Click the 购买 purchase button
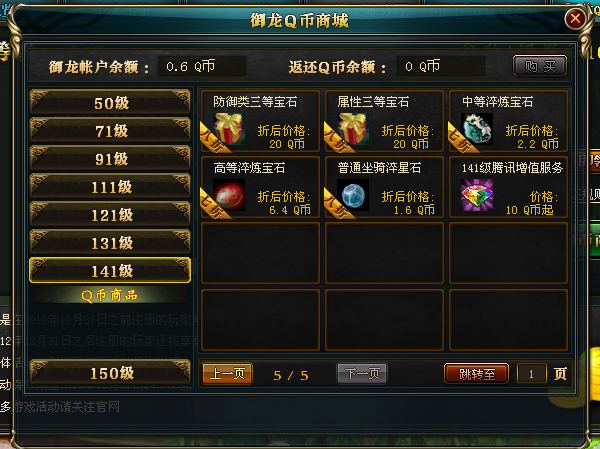The width and height of the screenshot is (600, 449). pos(540,66)
